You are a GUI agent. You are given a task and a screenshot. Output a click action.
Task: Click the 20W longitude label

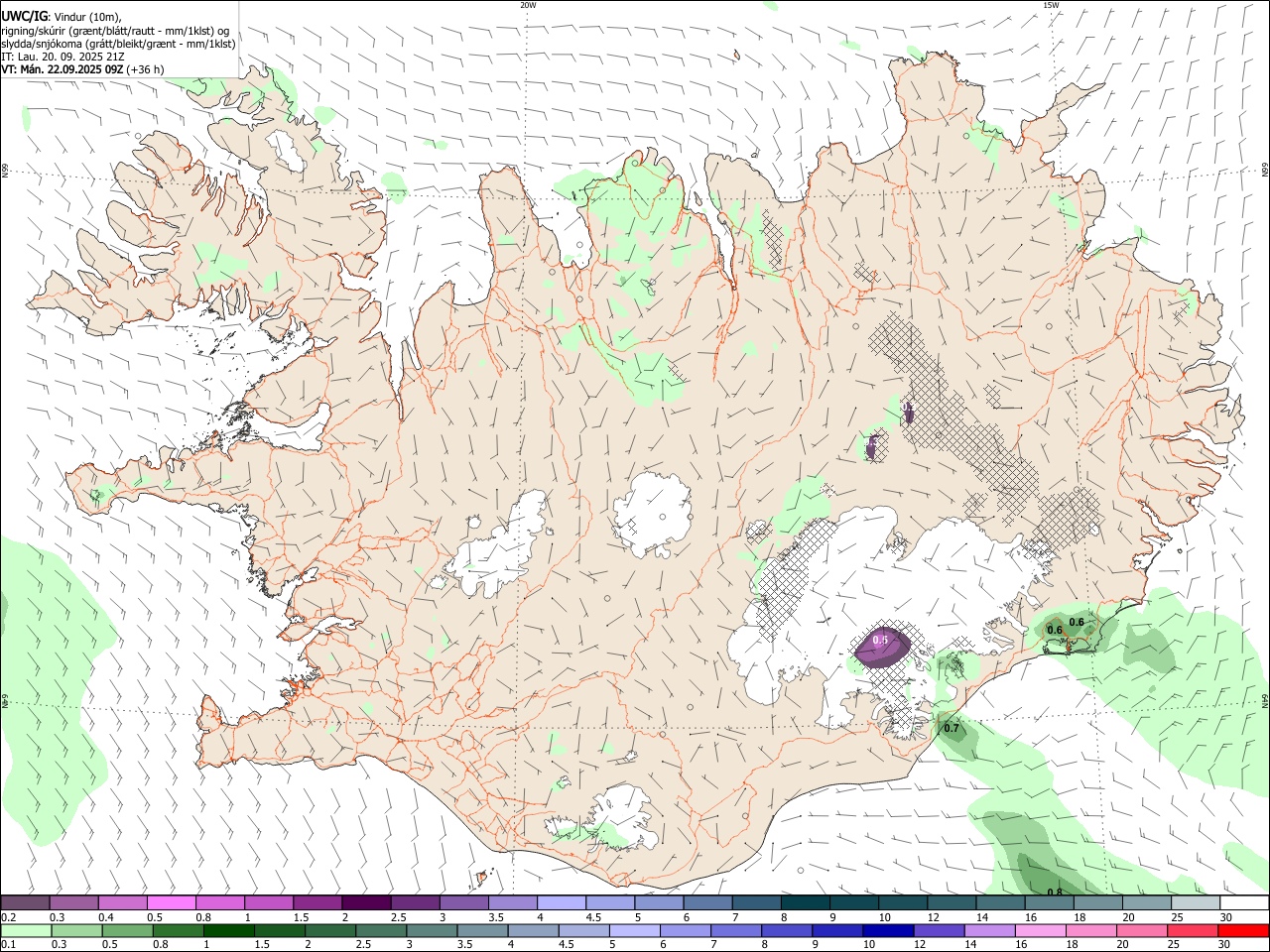coord(528,5)
